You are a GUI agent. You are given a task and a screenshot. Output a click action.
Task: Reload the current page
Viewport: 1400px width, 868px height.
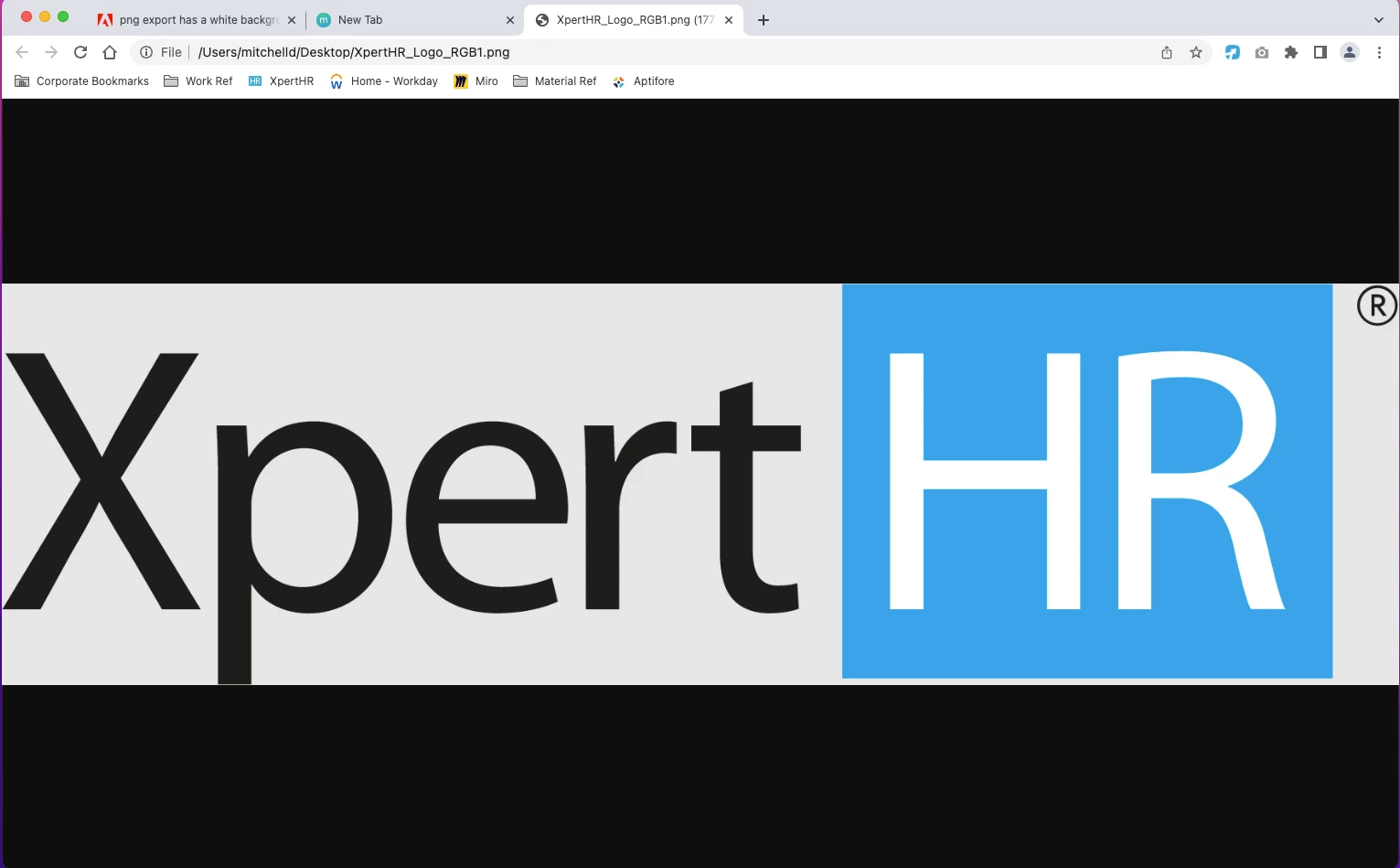point(80,52)
